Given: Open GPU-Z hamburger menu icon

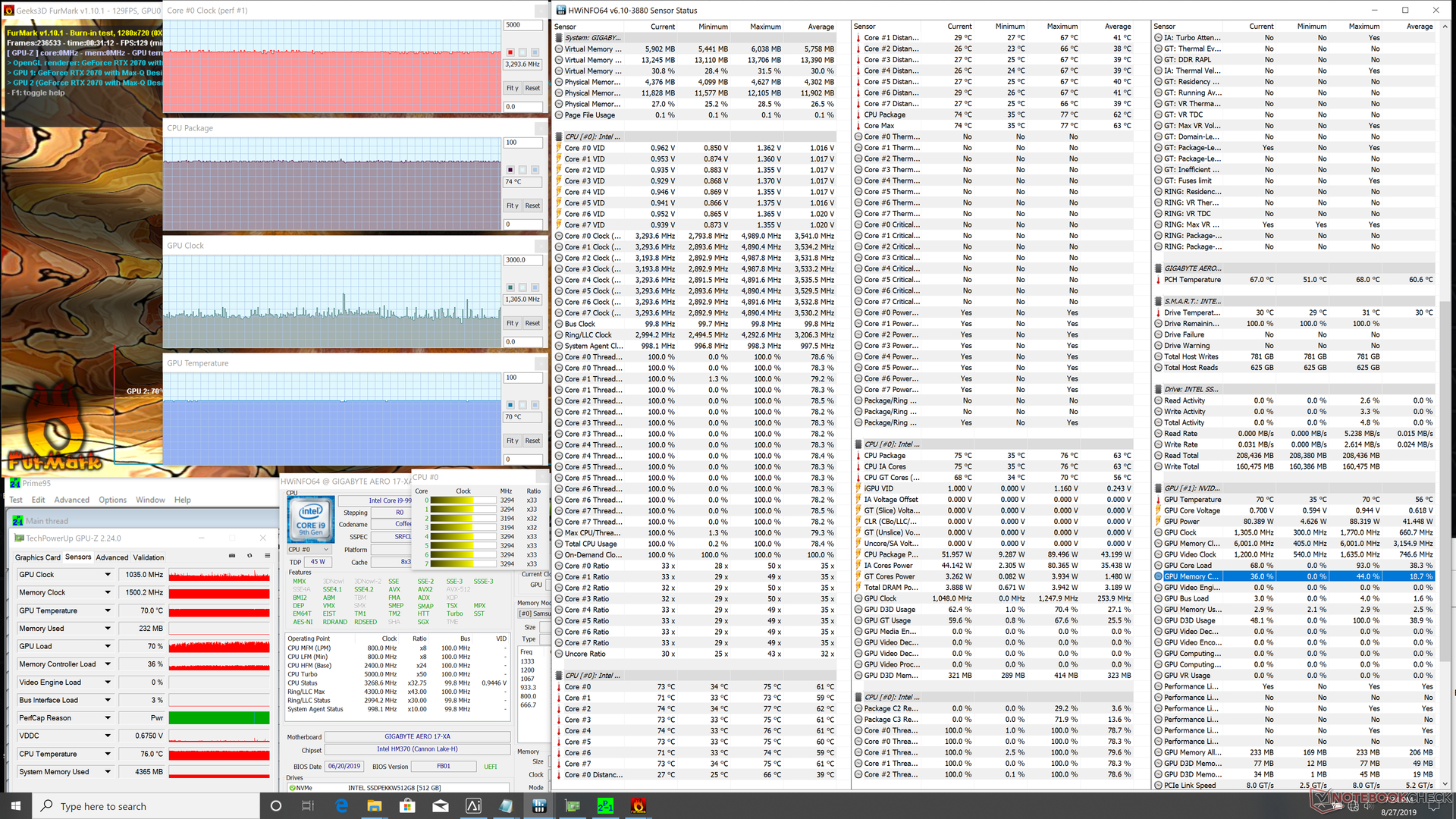Looking at the screenshot, I should tap(267, 556).
